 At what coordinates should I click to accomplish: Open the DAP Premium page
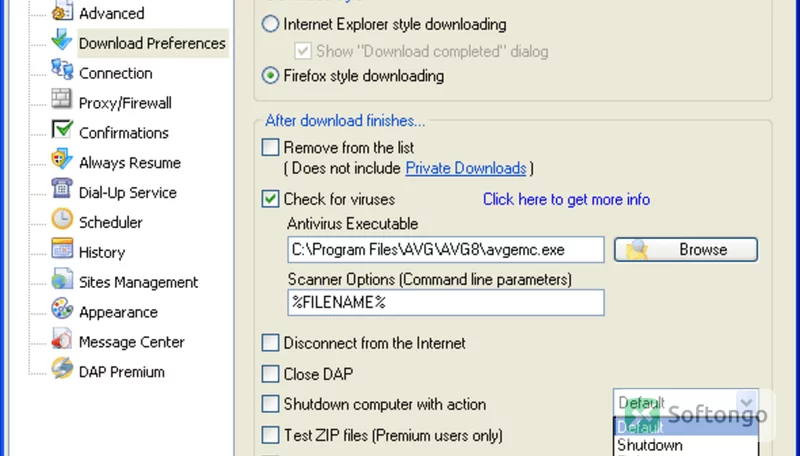click(121, 372)
